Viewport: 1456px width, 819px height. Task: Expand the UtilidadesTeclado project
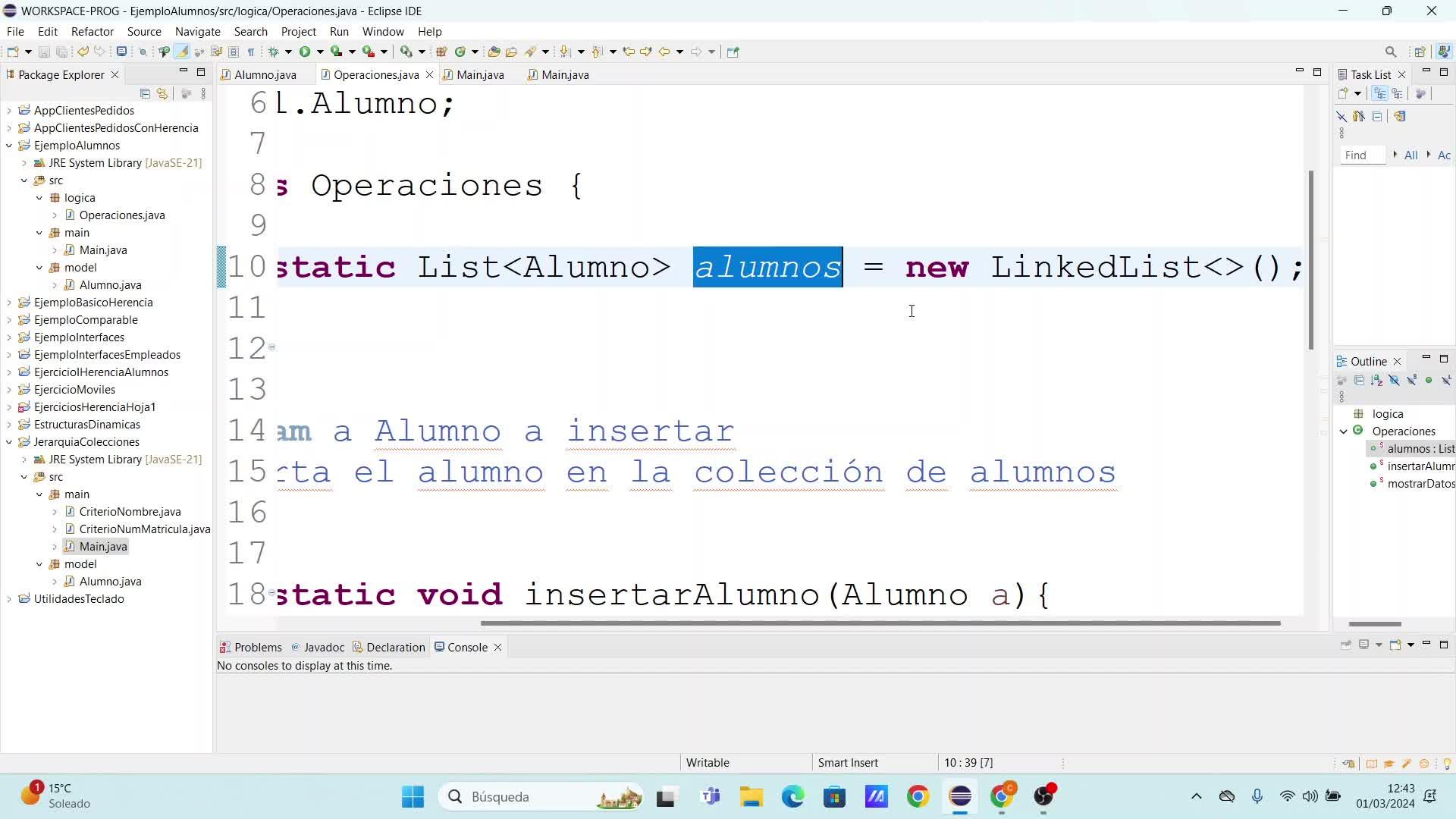pyautogui.click(x=9, y=599)
